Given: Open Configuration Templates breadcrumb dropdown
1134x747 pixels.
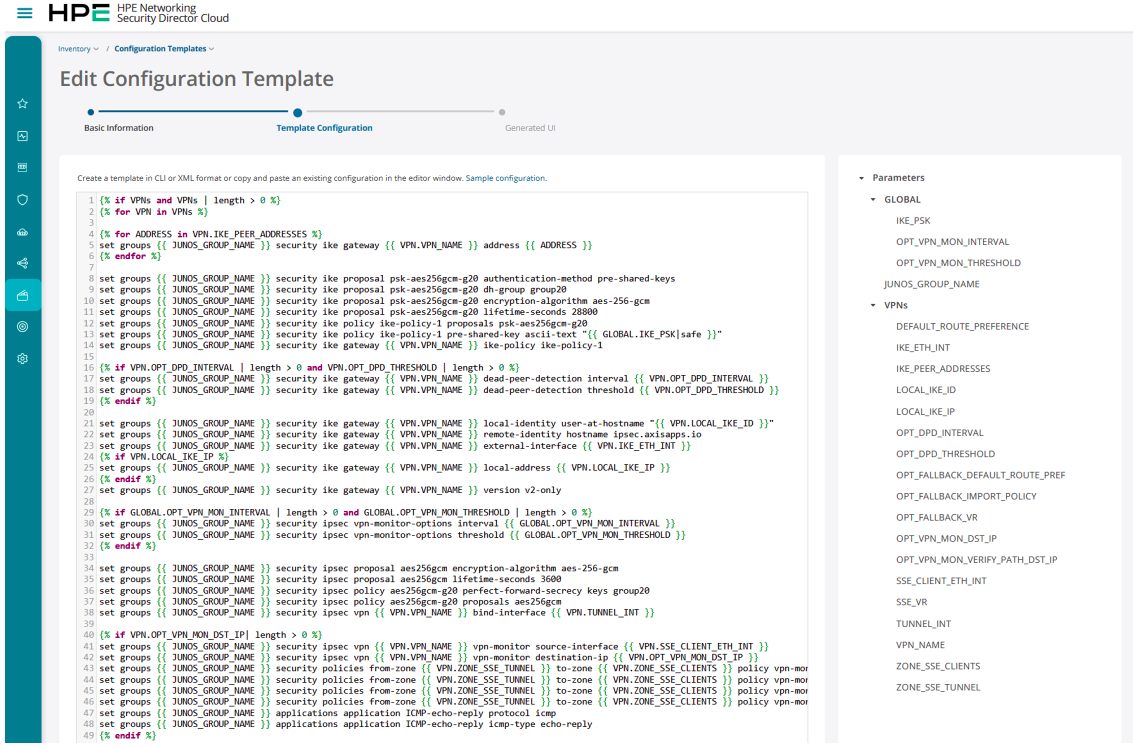Looking at the screenshot, I should point(164,49).
